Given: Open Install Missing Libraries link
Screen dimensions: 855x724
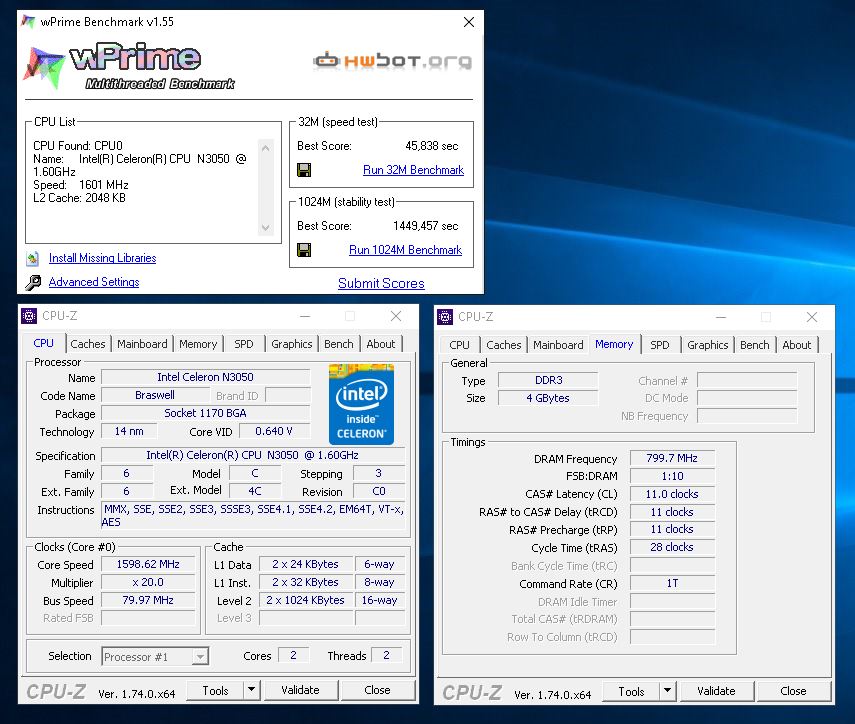Looking at the screenshot, I should 103,258.
